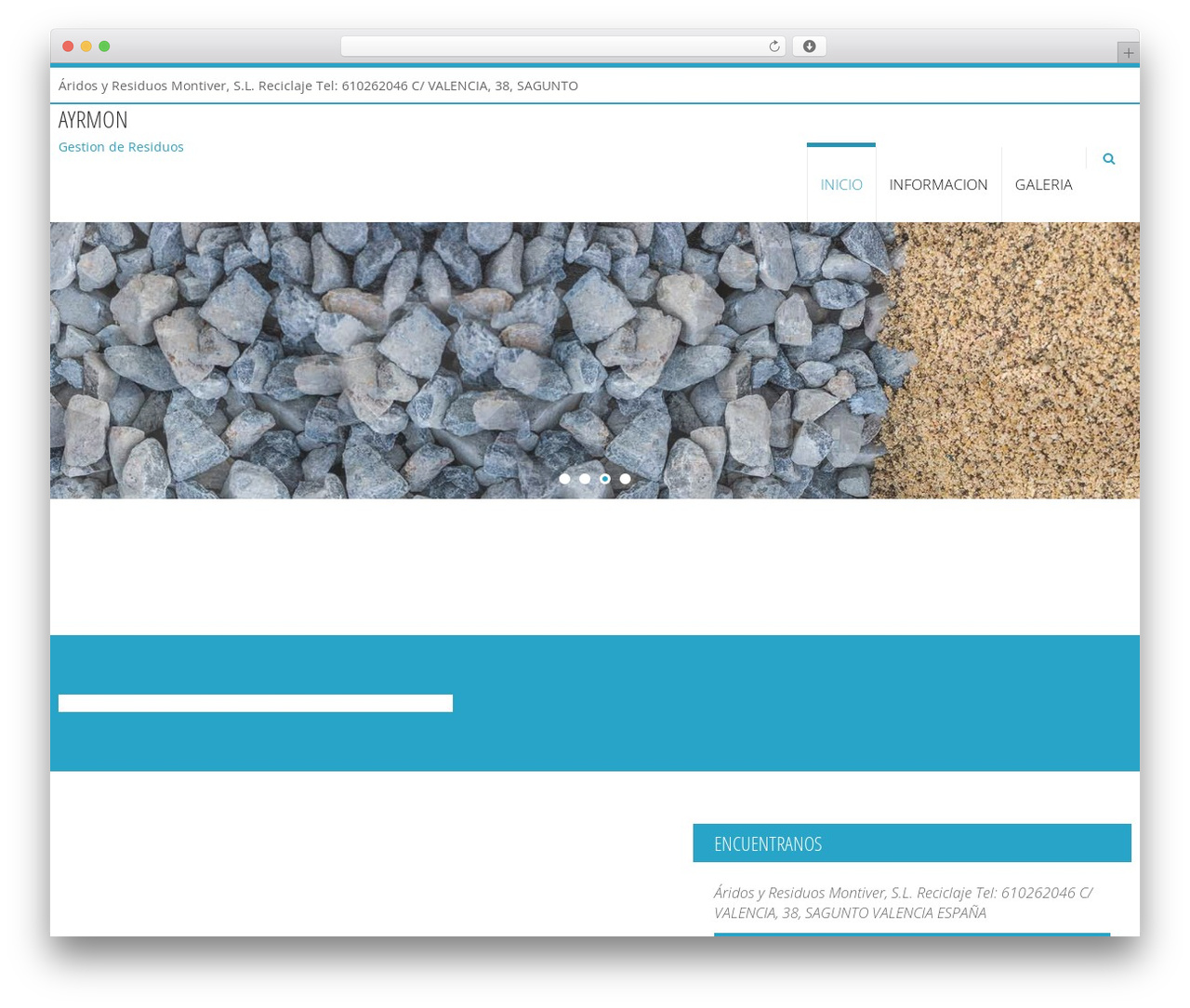Reload the page with the refresh icon
The height and width of the screenshot is (1008, 1190).
773,46
